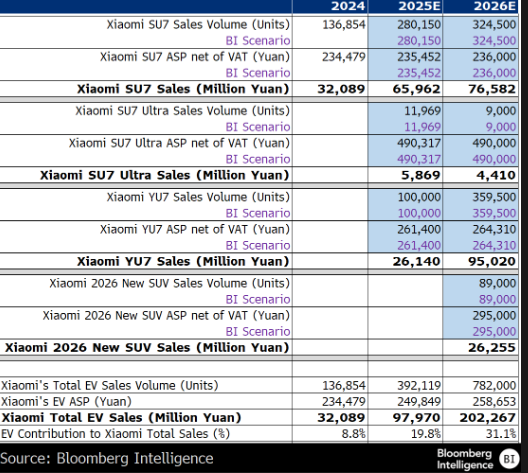The height and width of the screenshot is (473, 528).
Task: Click 'Xiaomi 2026 New SUV Sales Volume (Units)' label
Action: click(169, 283)
